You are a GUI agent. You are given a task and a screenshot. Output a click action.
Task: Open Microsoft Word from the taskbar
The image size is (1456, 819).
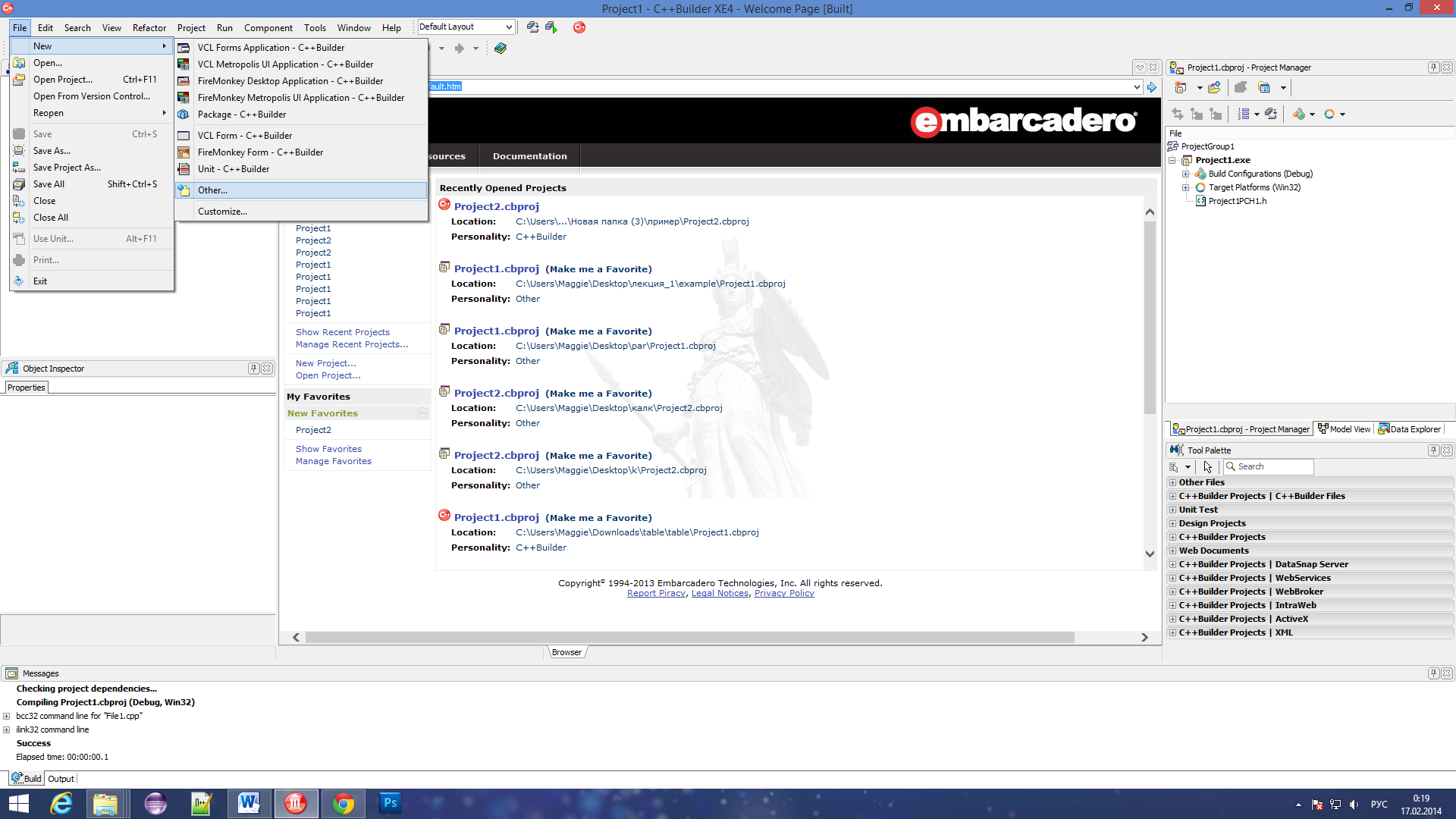[249, 804]
